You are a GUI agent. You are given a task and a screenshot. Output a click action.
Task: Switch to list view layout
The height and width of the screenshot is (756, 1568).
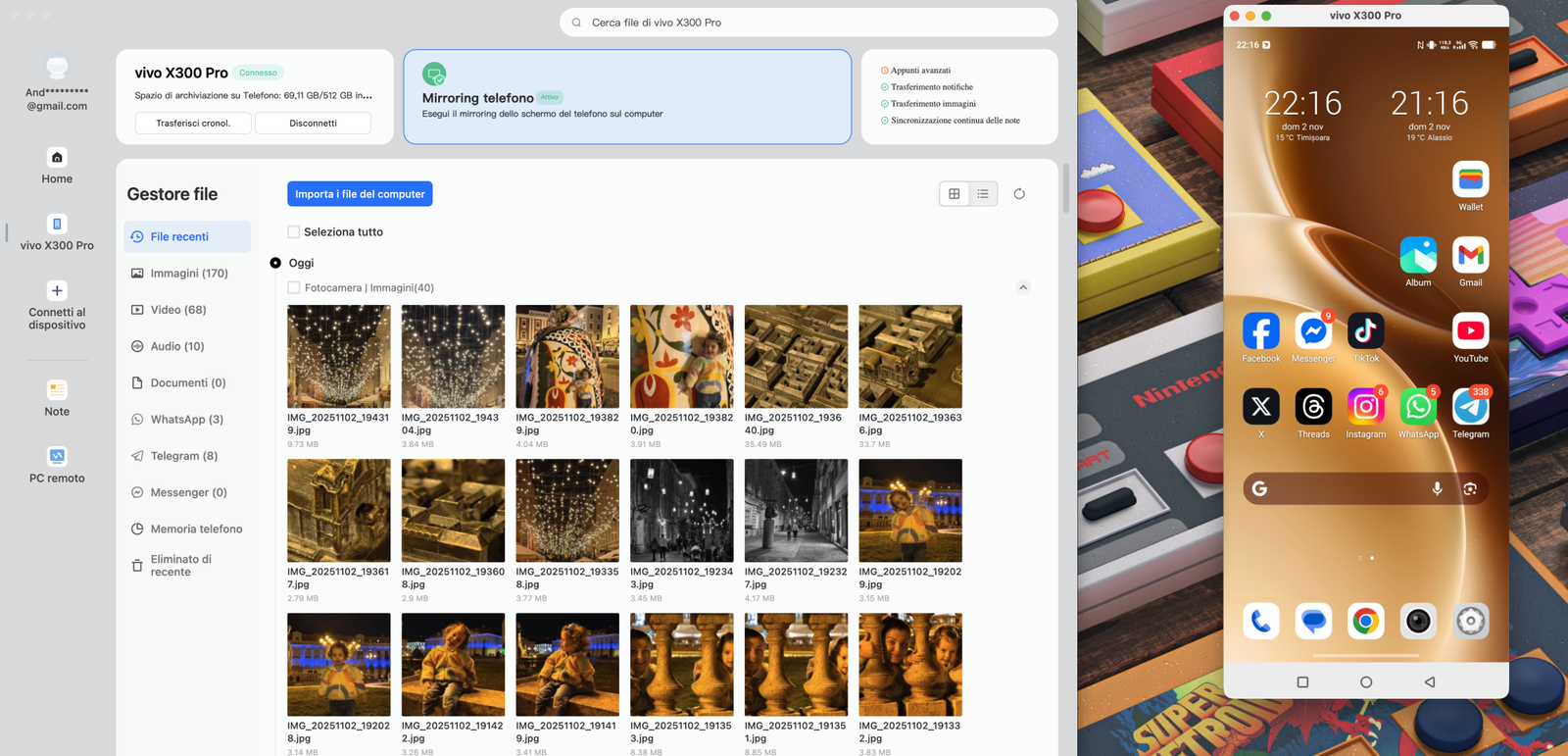(983, 194)
